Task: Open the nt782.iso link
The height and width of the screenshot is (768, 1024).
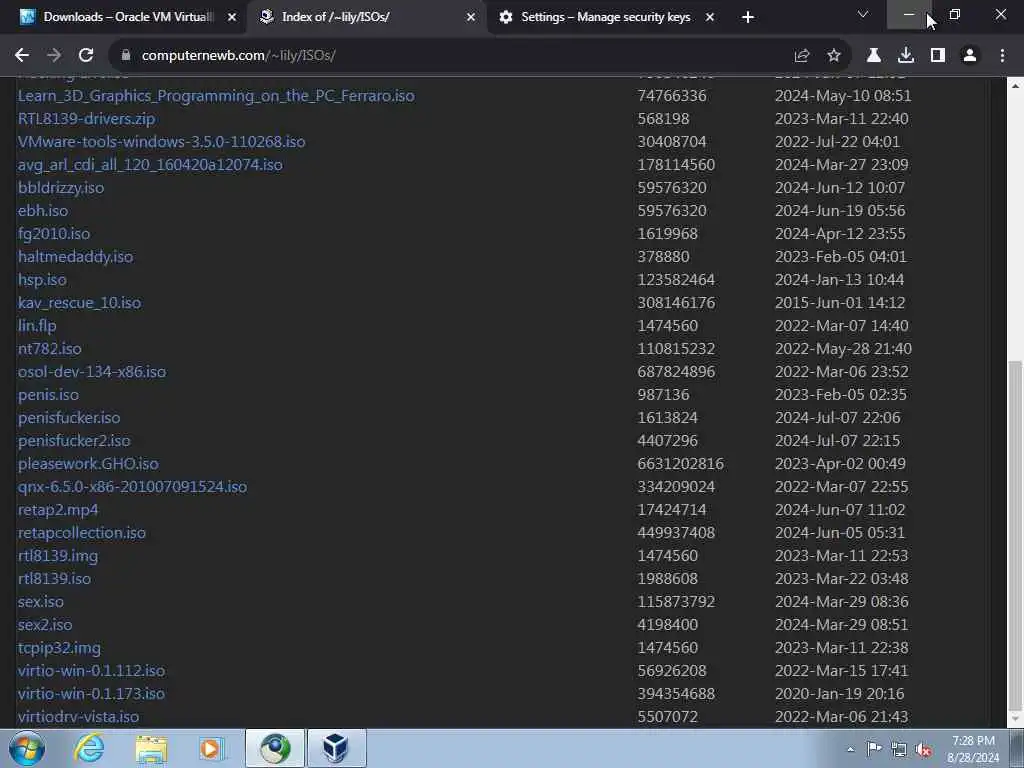Action: click(50, 349)
